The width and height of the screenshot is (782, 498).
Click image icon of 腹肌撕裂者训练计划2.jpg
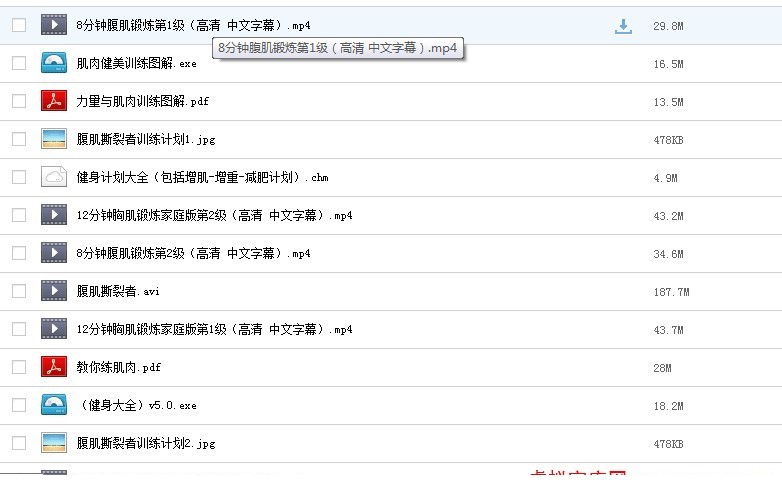pyautogui.click(x=54, y=443)
